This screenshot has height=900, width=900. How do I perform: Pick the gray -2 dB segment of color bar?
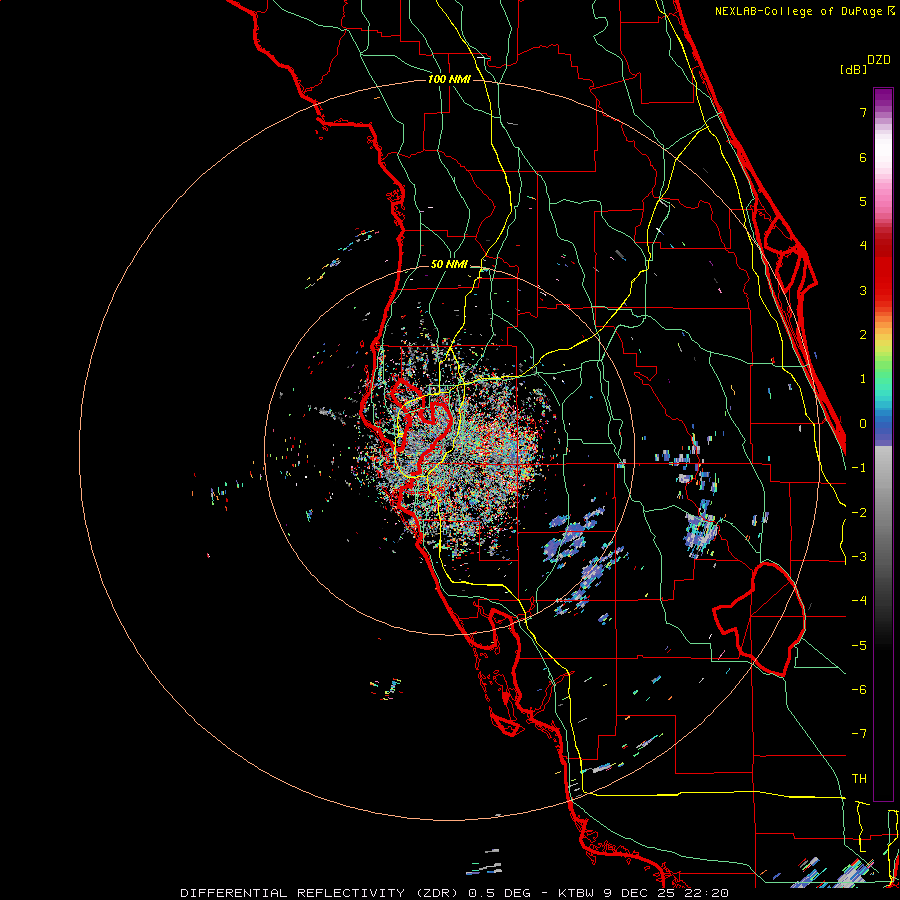(x=883, y=512)
